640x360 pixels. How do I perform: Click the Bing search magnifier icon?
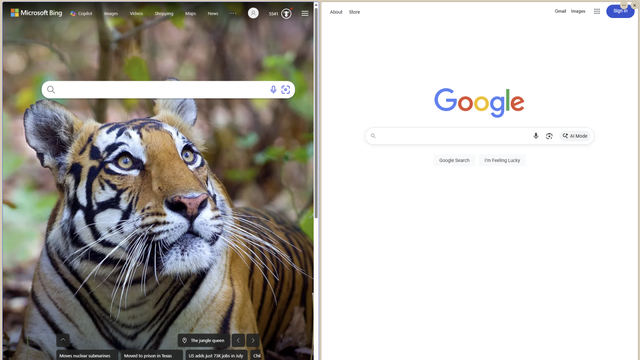[x=51, y=89]
